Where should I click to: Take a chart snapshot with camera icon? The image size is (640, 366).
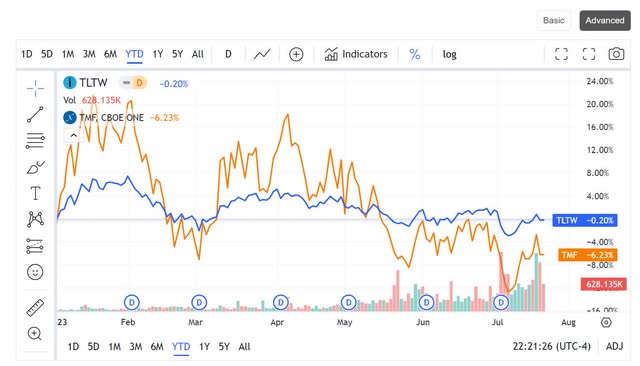coord(616,54)
